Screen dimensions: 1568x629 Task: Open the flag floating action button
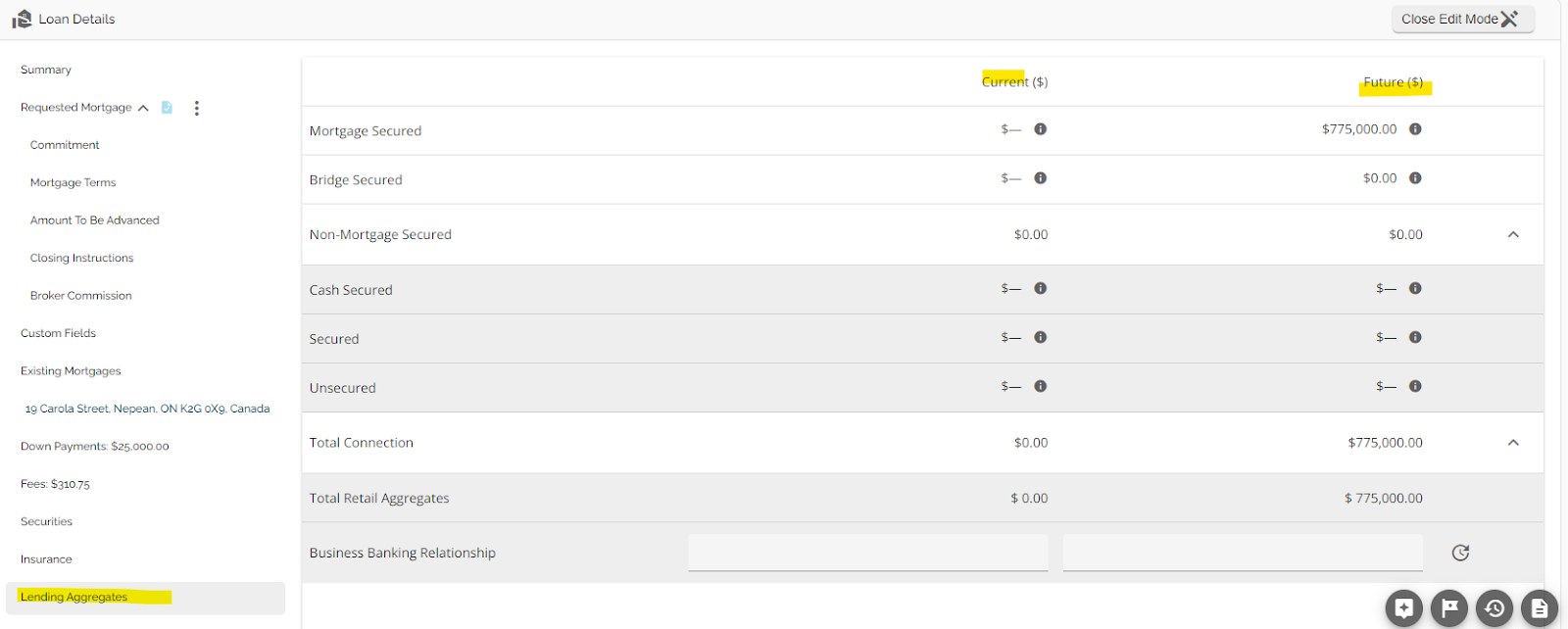[1449, 608]
